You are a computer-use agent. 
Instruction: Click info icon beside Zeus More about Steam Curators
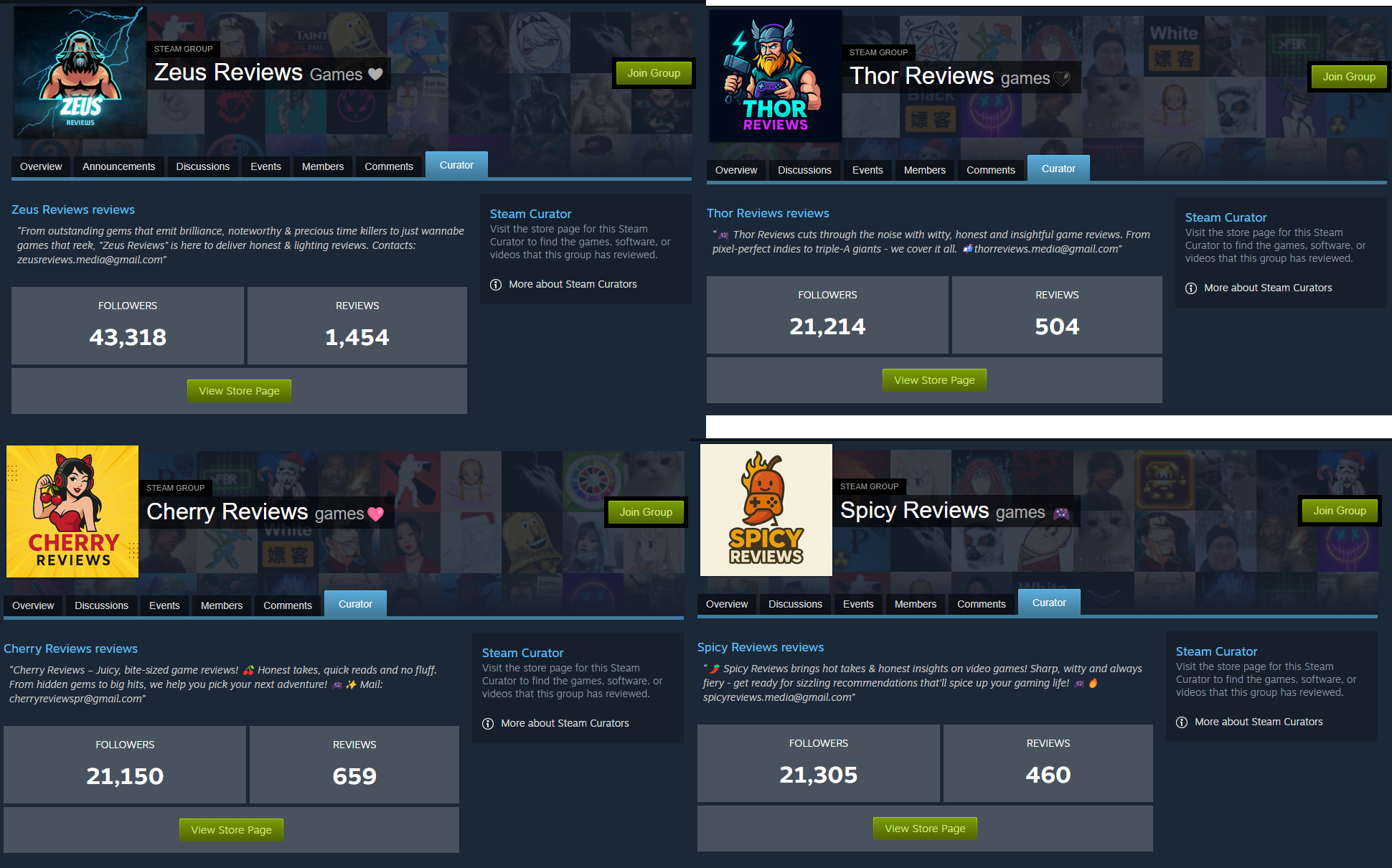coord(496,285)
